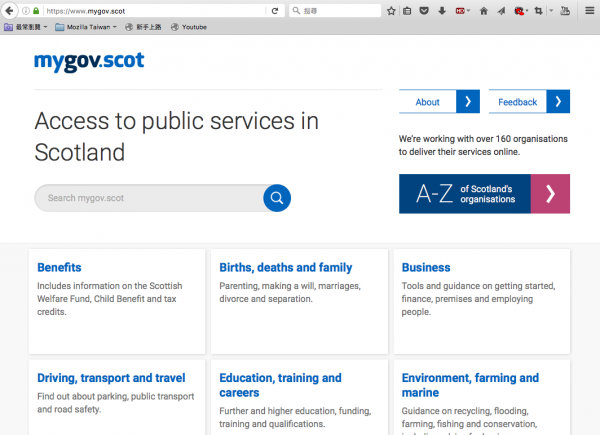Open dropdown arrow next to red add-on
Viewport: 600px width, 435px height.
(527, 11)
